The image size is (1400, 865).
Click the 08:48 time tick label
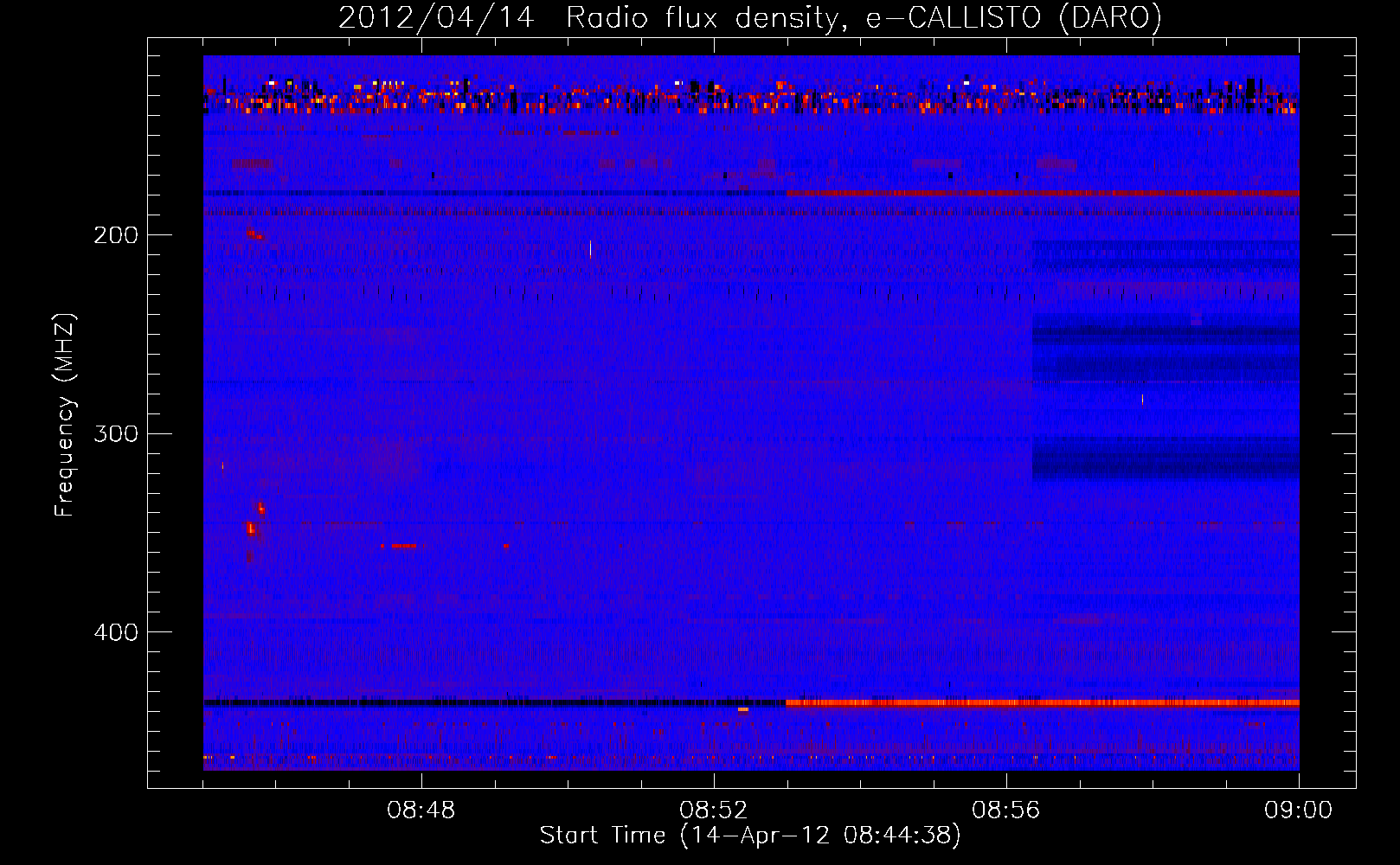[x=421, y=811]
